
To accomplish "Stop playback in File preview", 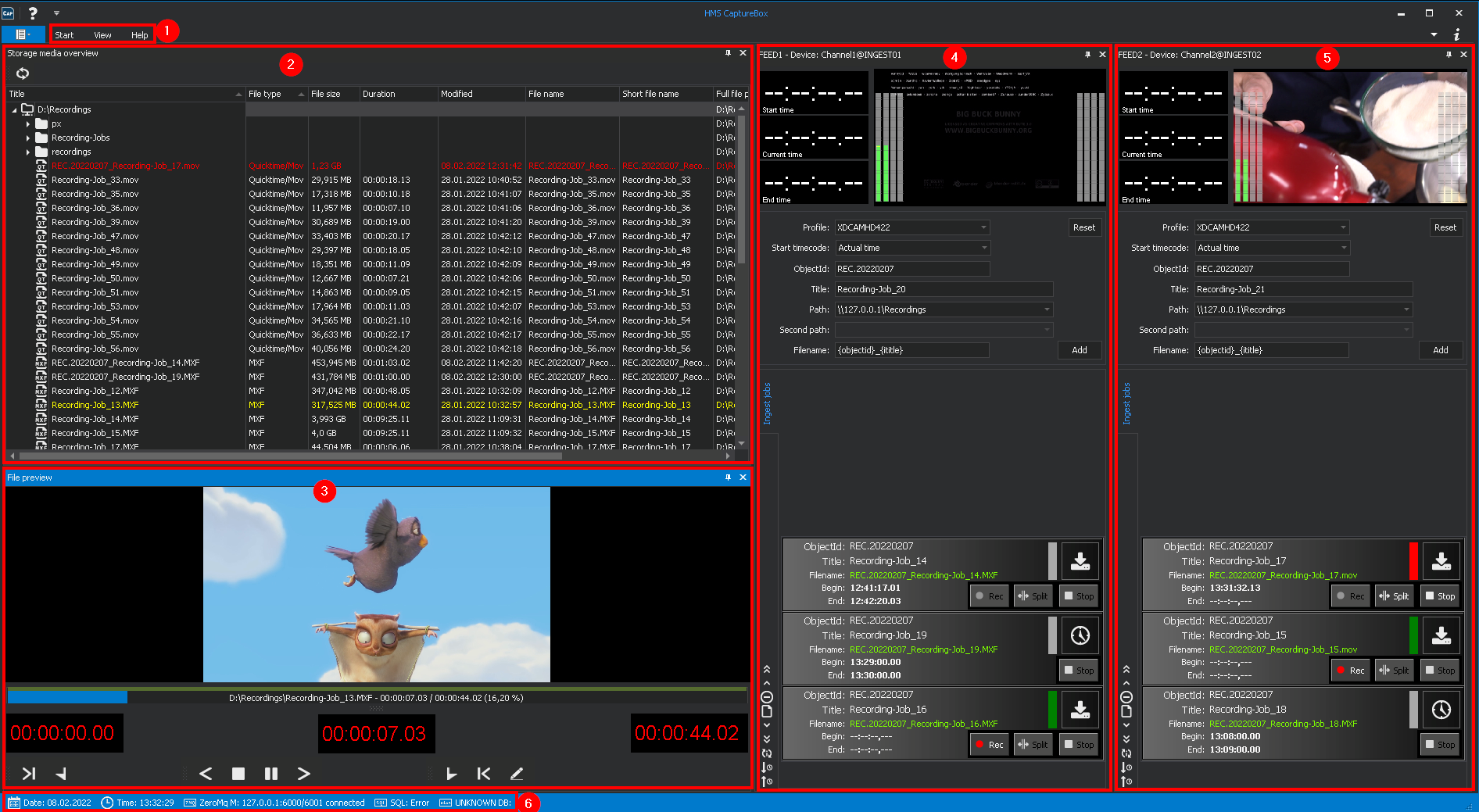I will point(238,774).
